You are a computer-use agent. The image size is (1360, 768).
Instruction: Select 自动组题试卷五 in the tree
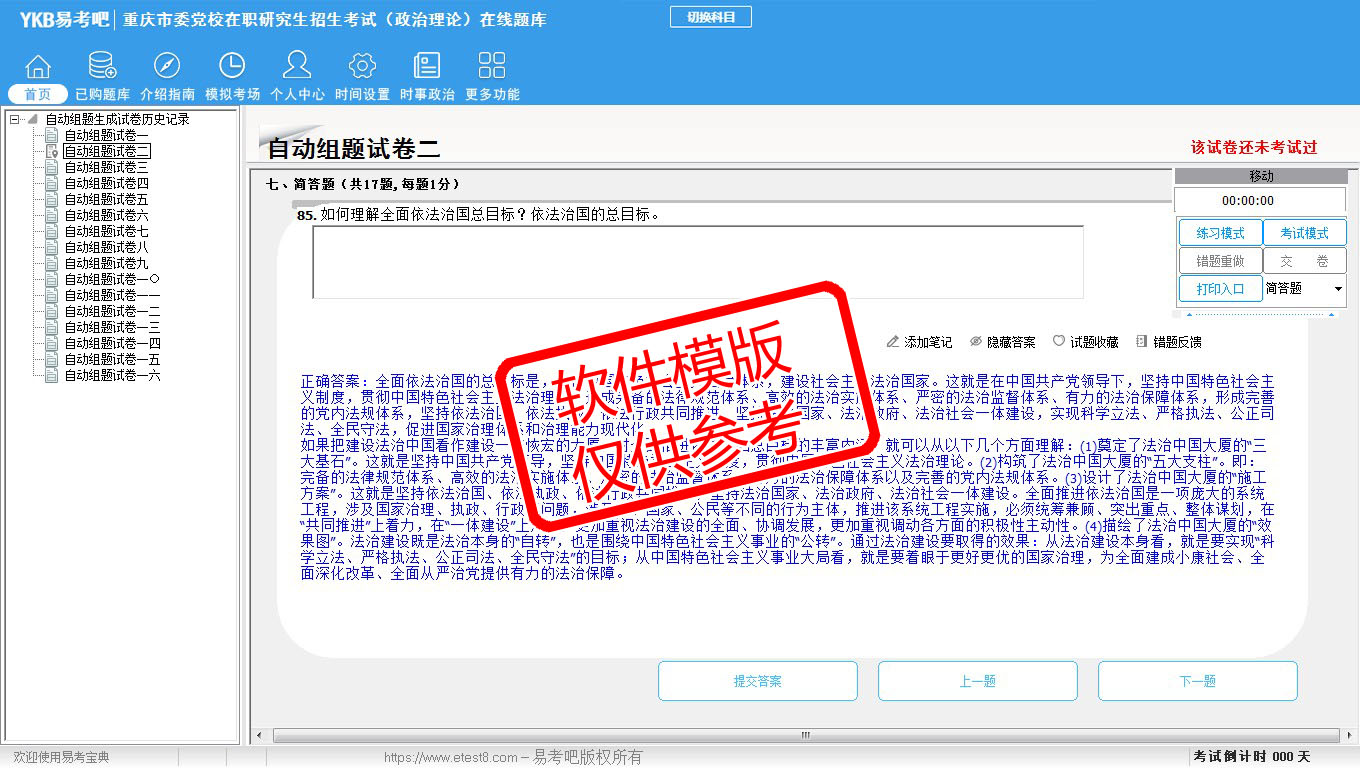coord(106,199)
